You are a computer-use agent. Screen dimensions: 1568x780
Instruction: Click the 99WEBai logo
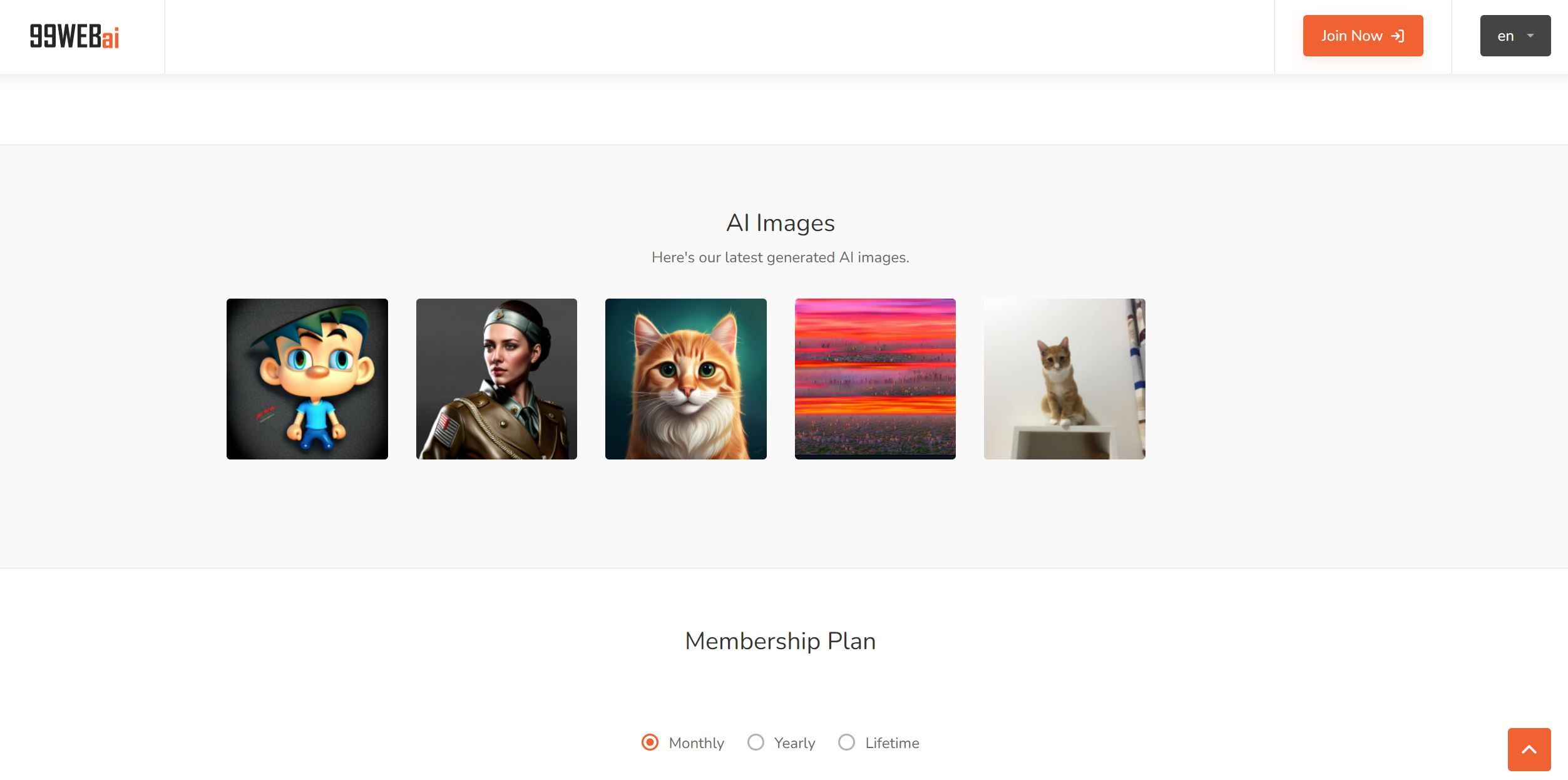(x=74, y=36)
